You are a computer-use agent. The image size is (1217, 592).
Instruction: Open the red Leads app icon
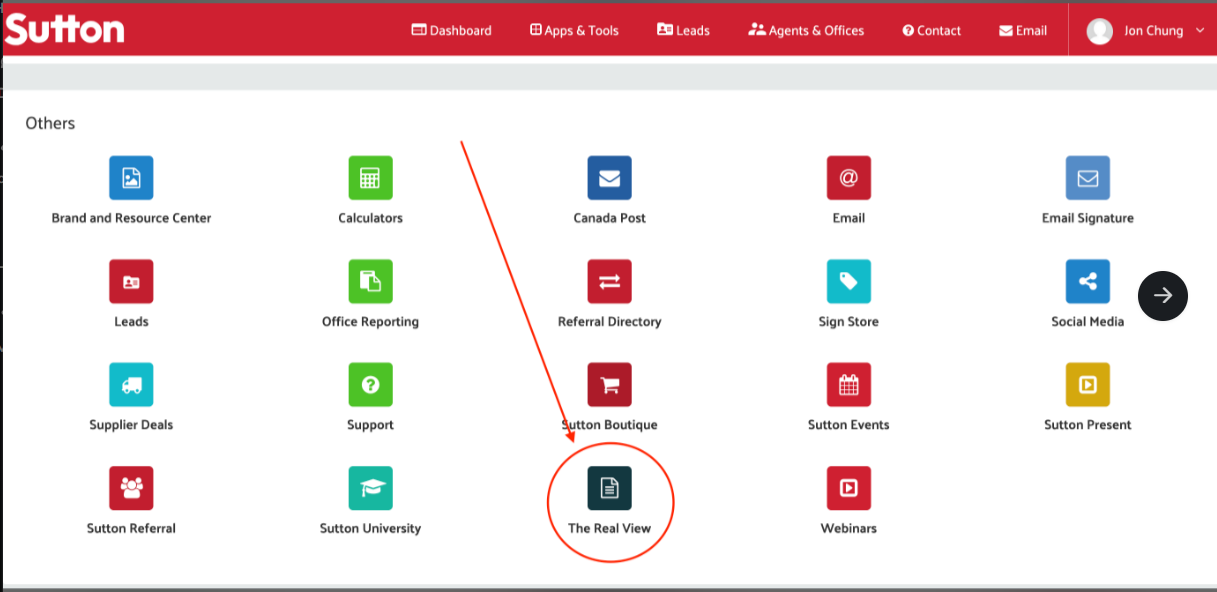pyautogui.click(x=131, y=282)
